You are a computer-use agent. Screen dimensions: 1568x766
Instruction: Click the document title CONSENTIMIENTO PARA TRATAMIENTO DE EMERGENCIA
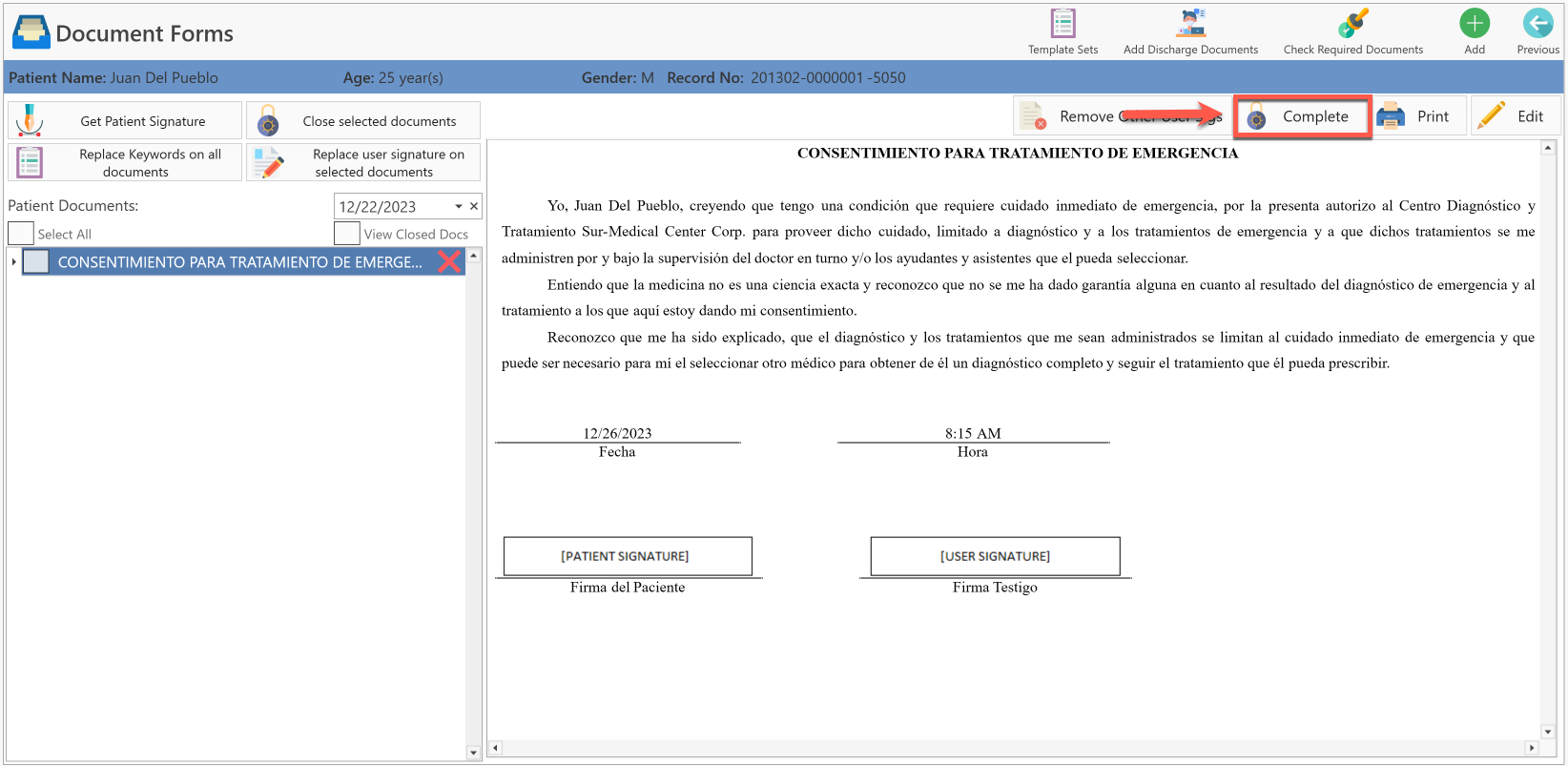pos(1018,153)
